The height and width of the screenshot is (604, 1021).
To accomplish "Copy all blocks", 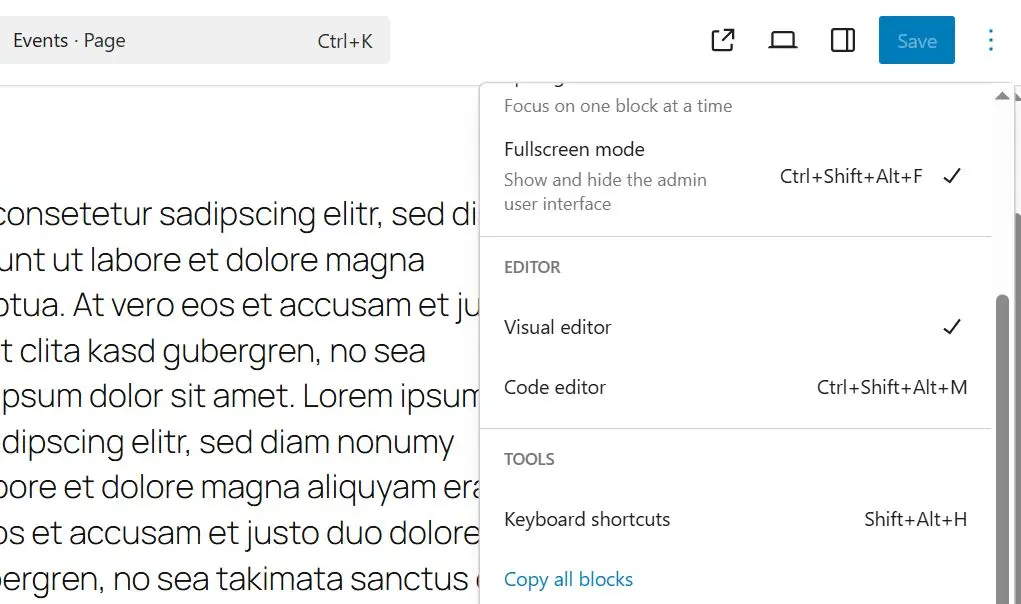I will [568, 579].
